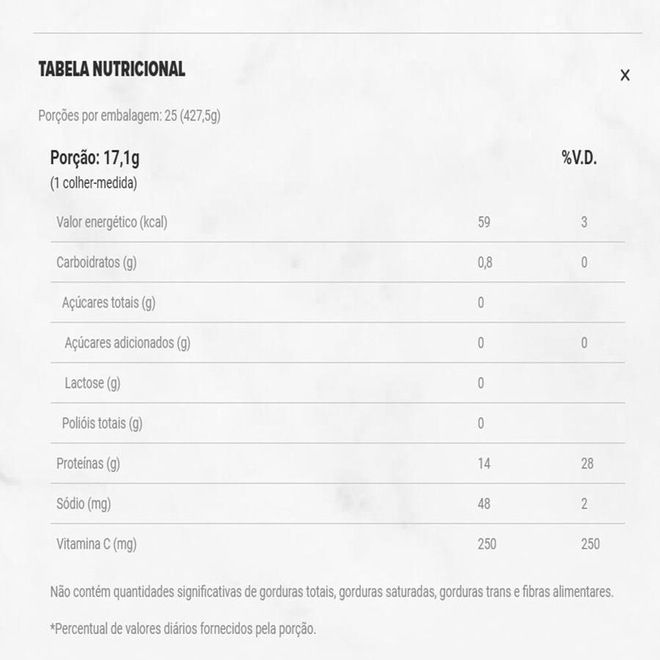
Task: Select the Porções por embalagem text
Action: click(x=129, y=116)
